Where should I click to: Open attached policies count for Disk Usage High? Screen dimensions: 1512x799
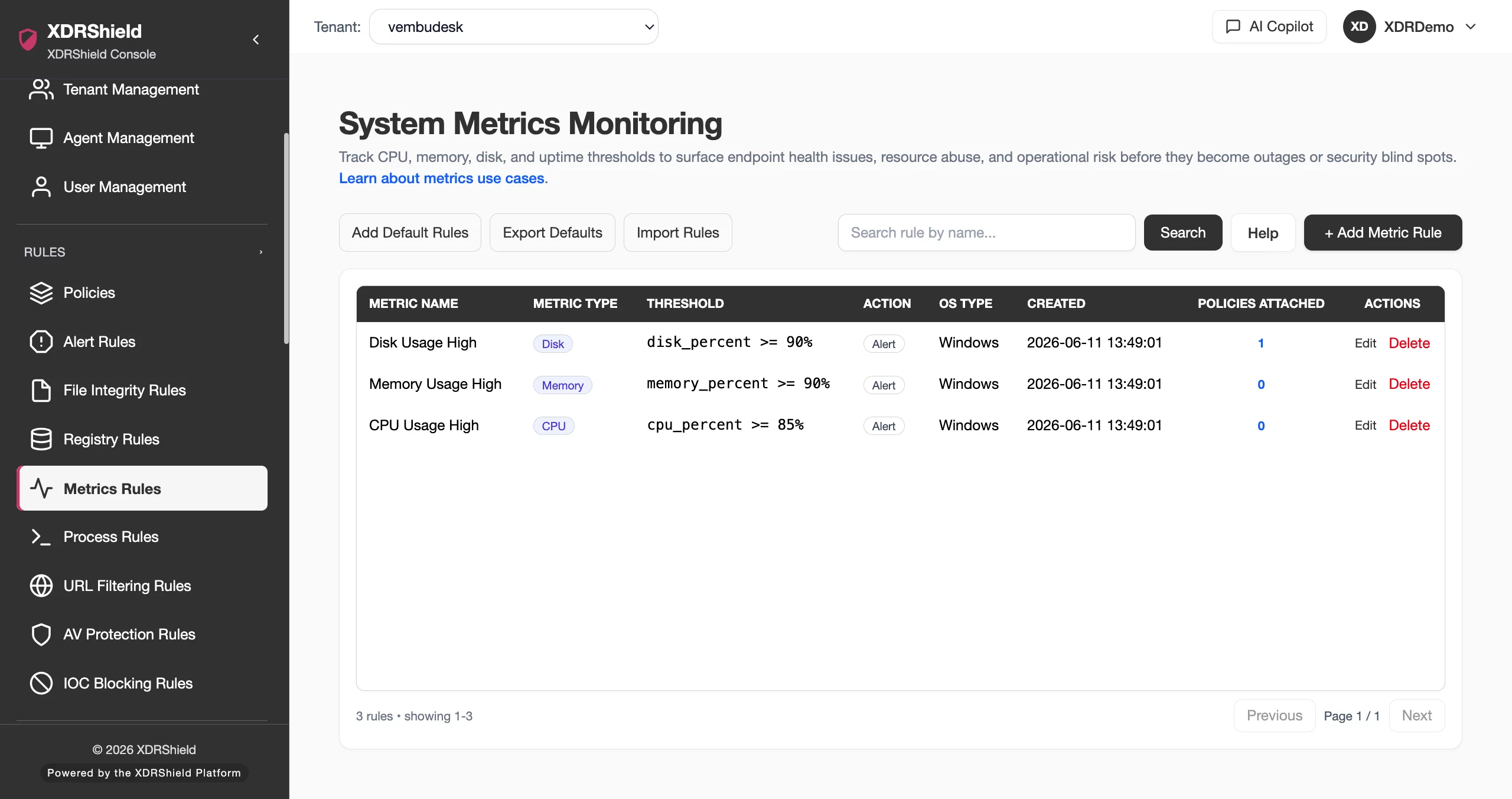[x=1261, y=343]
